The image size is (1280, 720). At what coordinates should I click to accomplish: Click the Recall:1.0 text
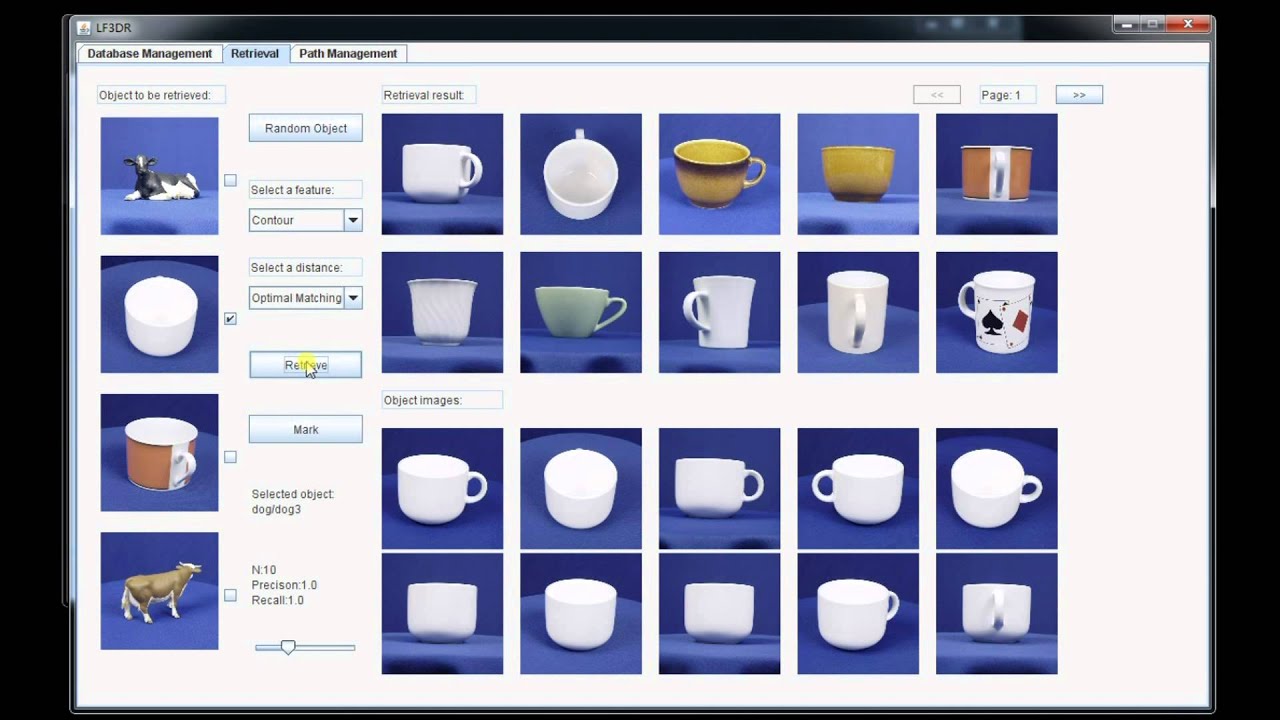[278, 600]
